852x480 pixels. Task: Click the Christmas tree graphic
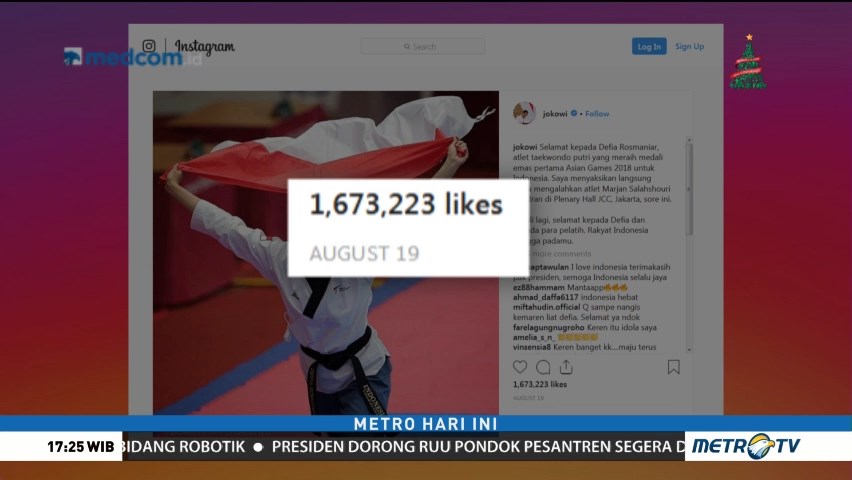[x=748, y=62]
